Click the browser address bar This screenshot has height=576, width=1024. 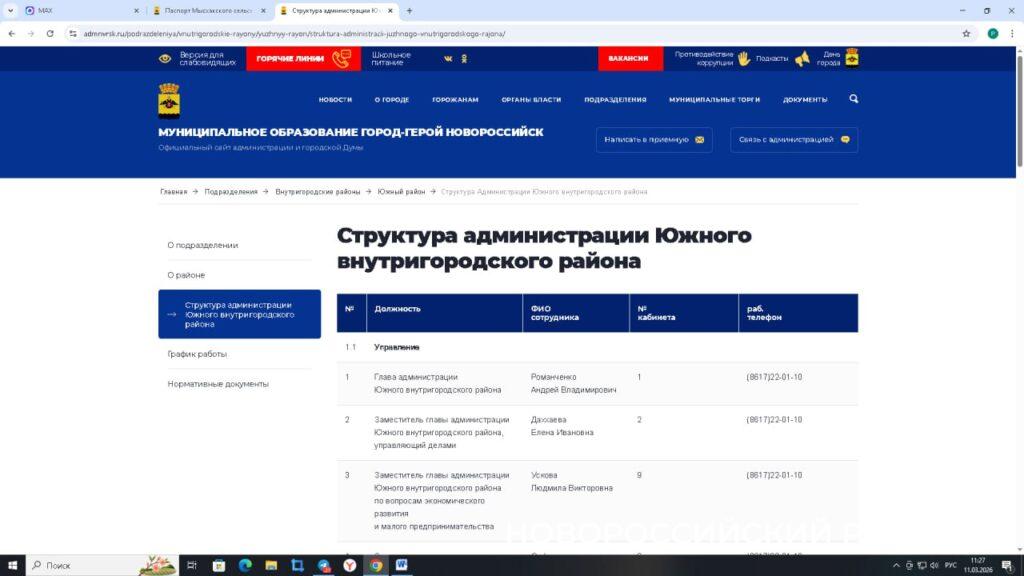500,33
